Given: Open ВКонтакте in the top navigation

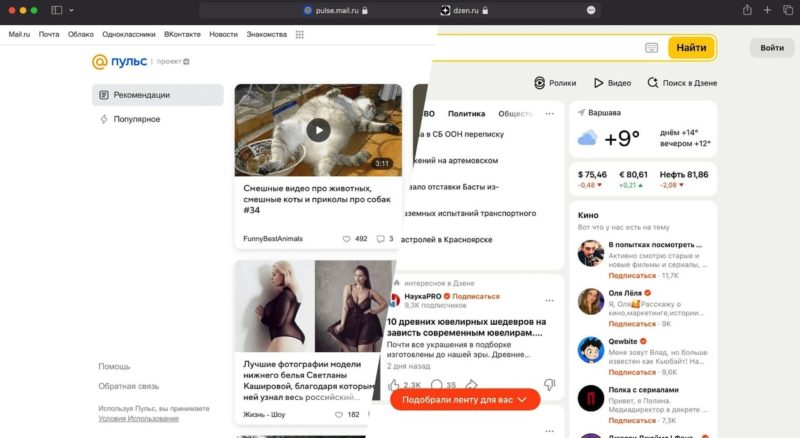Looking at the screenshot, I should tap(182, 34).
